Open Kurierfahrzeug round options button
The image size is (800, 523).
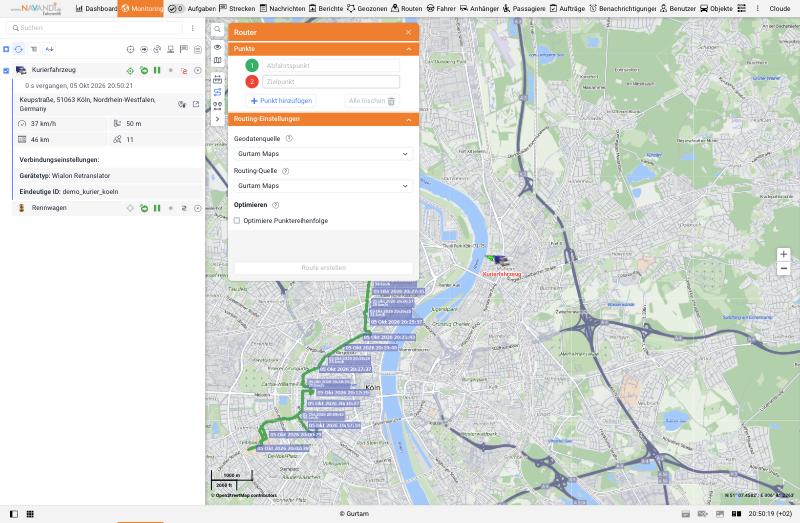[197, 71]
